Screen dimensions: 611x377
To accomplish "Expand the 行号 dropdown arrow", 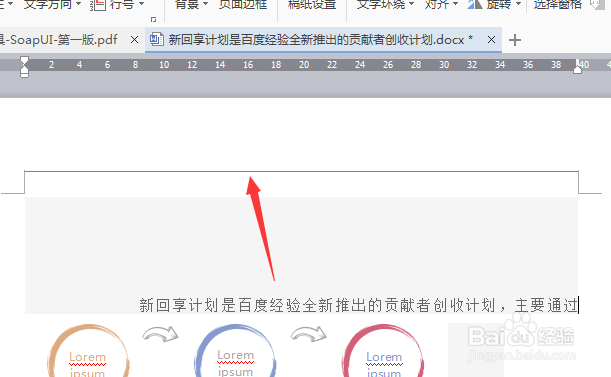I will point(141,4).
